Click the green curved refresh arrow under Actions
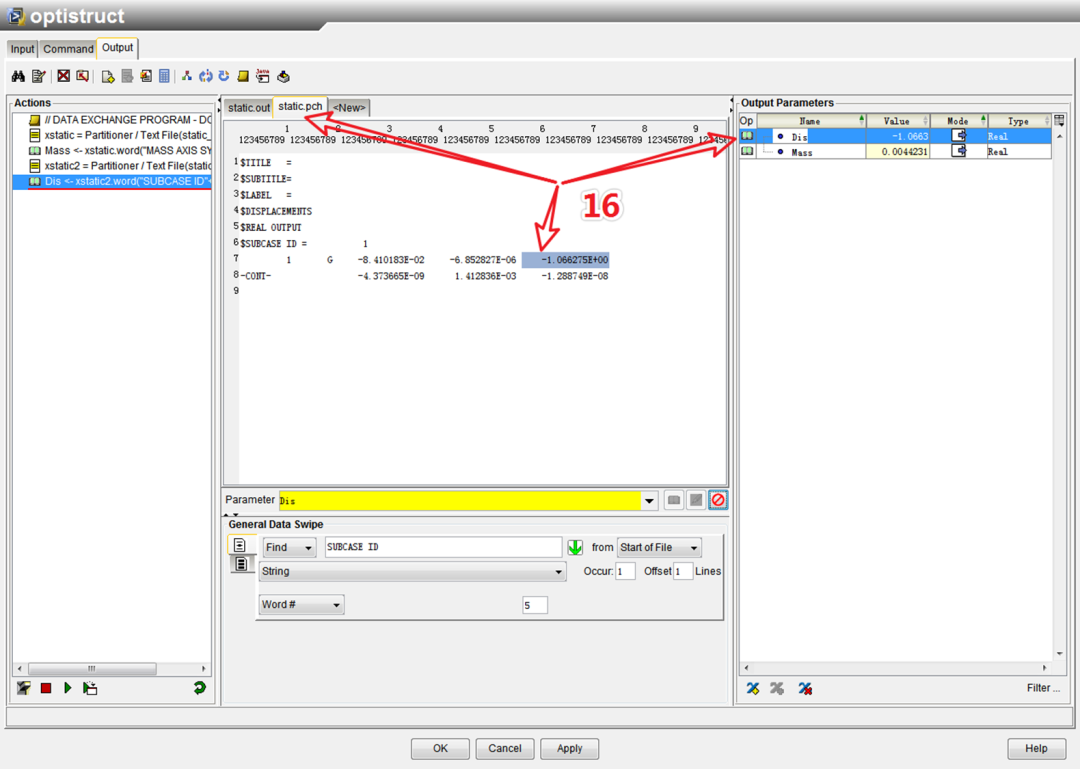 (x=200, y=687)
